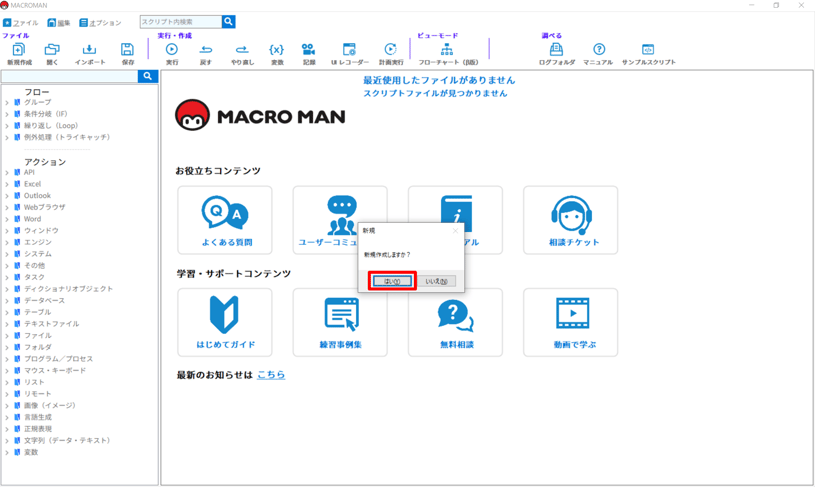Expand the データベース action category
Screen dimensions: 815x487
(7, 300)
